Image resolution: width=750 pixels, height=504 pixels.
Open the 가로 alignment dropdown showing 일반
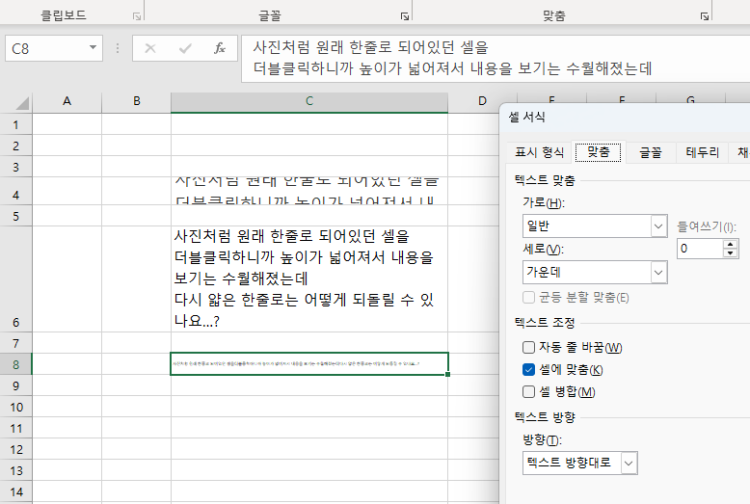[x=595, y=226]
